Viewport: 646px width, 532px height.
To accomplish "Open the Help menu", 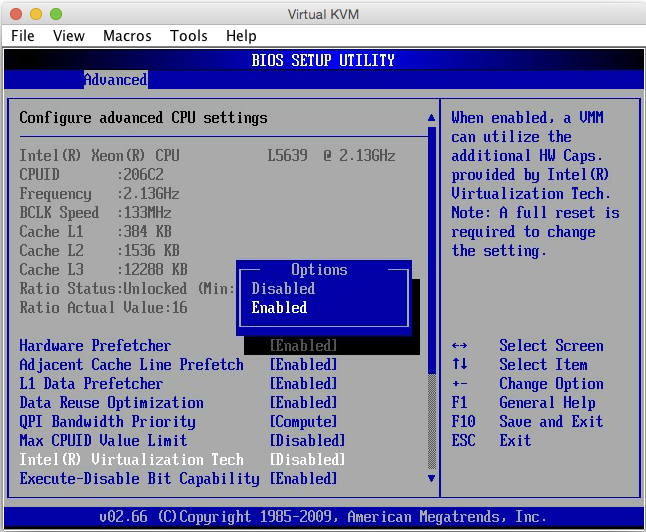I will tap(241, 36).
